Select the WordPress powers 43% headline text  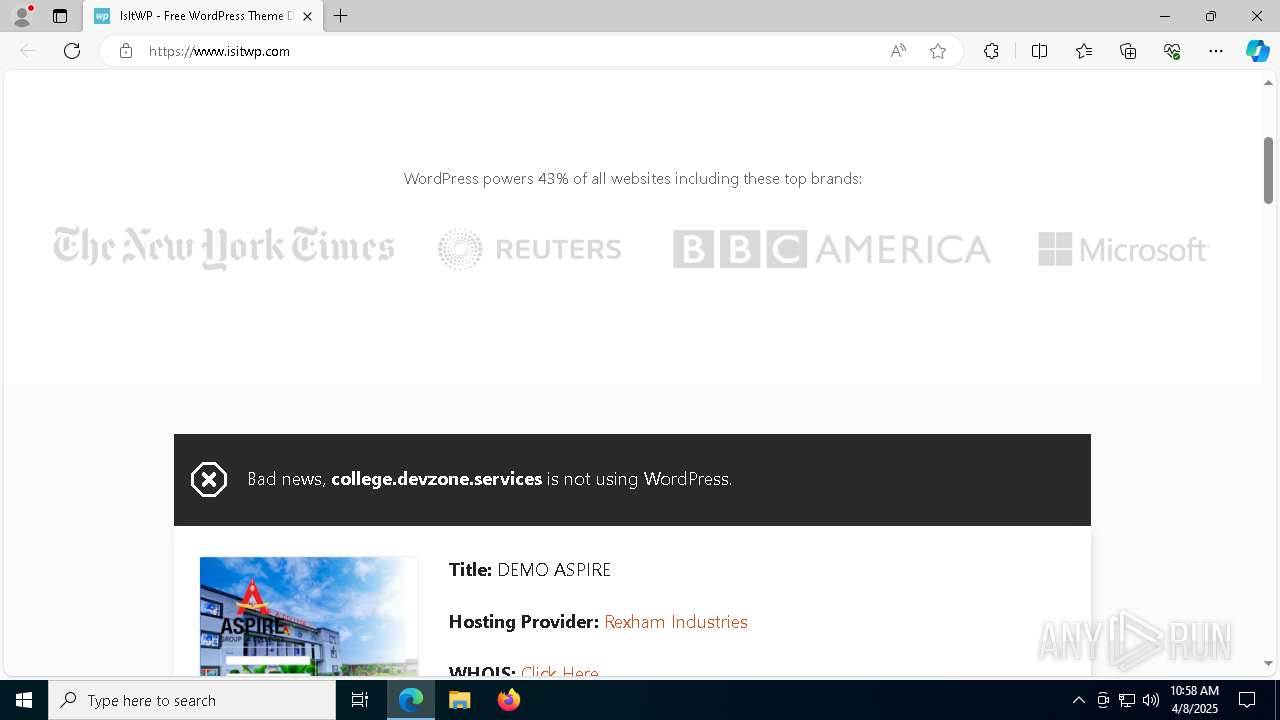point(633,179)
